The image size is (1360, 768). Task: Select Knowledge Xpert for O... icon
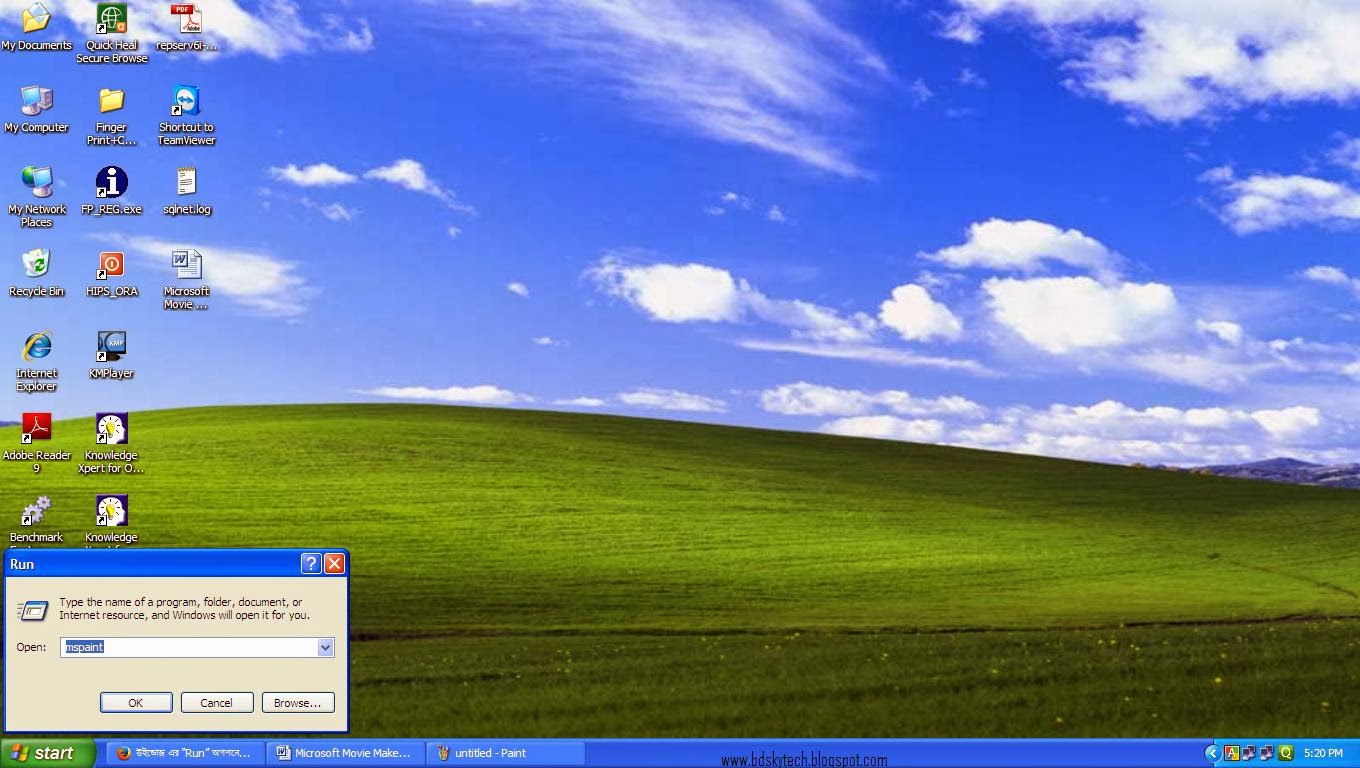tap(111, 443)
